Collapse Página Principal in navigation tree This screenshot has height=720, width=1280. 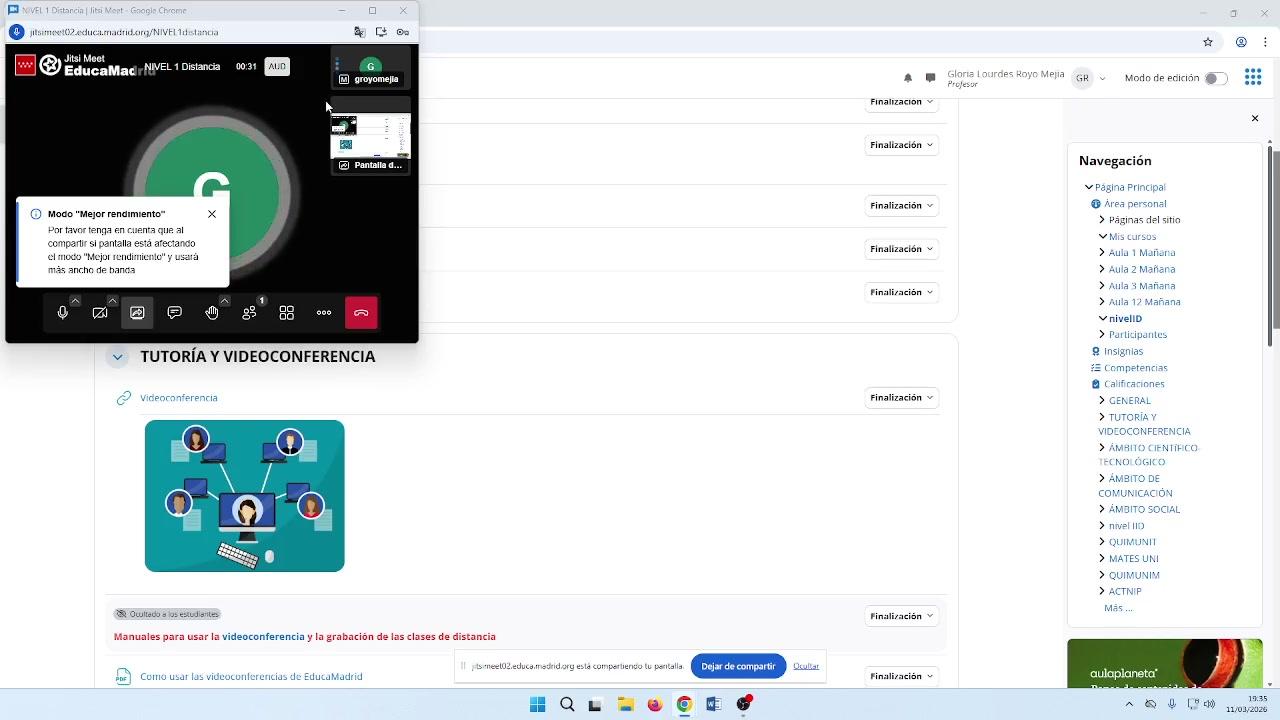point(1089,187)
